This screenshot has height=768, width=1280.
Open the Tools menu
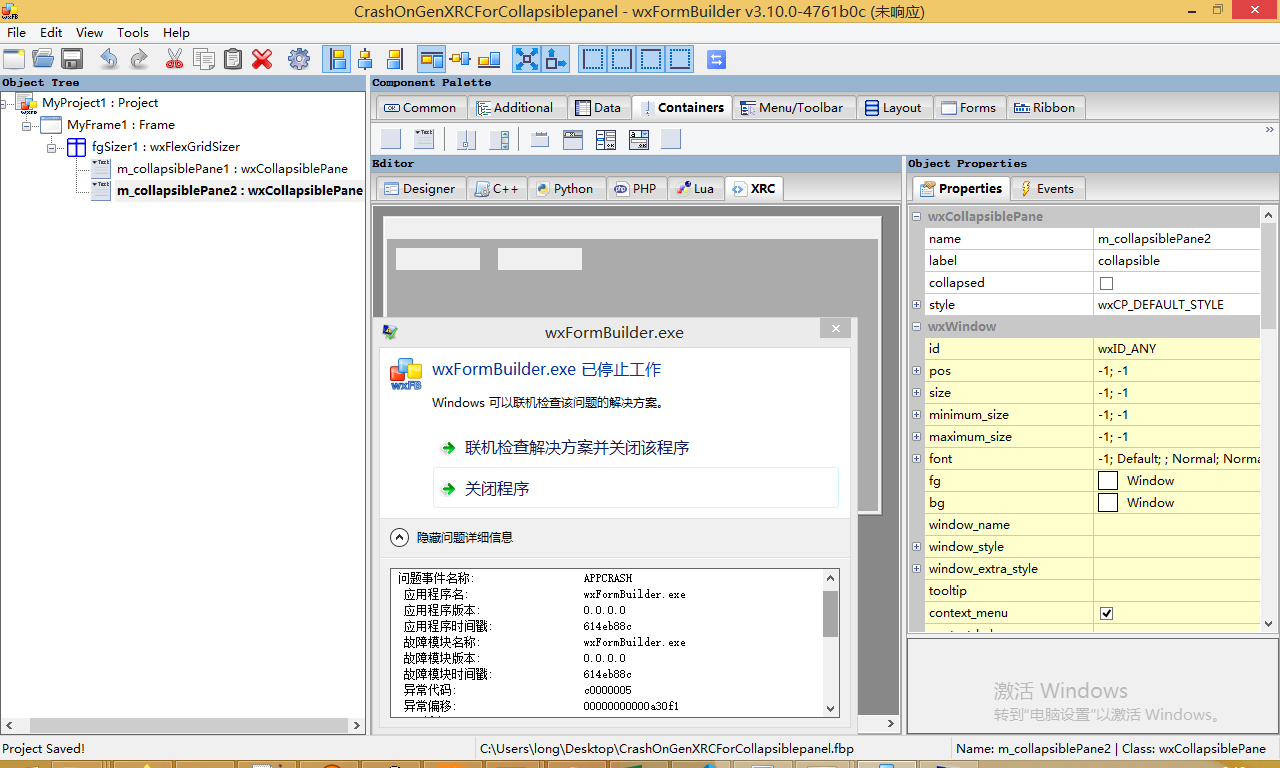click(133, 32)
